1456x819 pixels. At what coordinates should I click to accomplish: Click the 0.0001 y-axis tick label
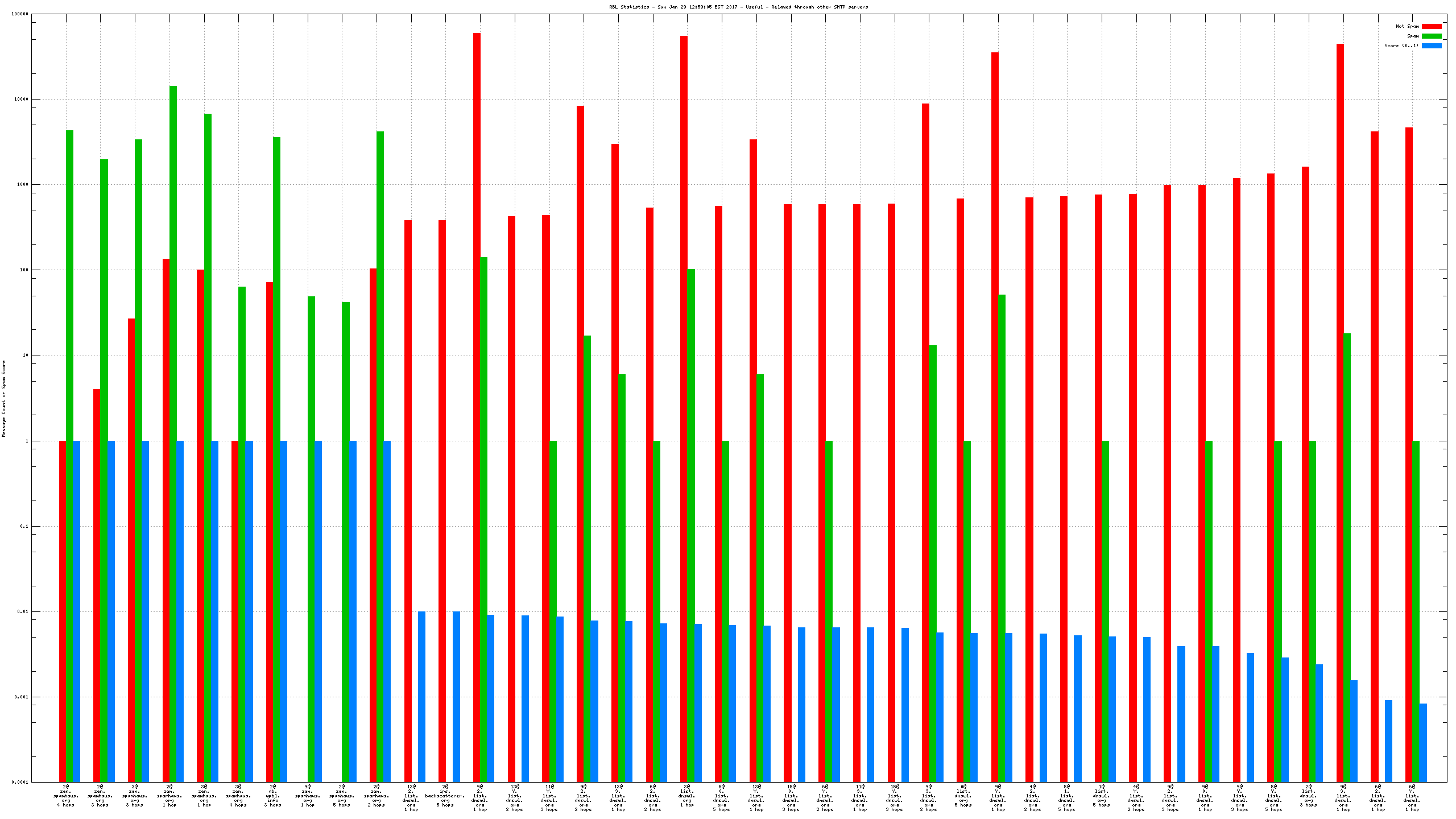point(20,782)
